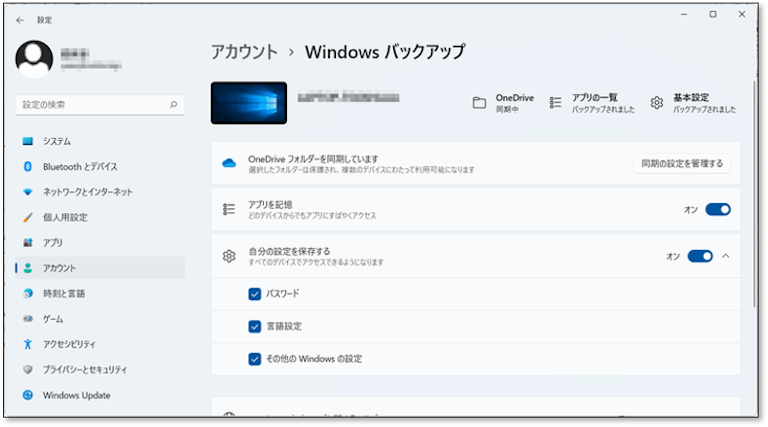Viewport: 768px width, 427px height.
Task: Click the 設定の検索 search field
Action: (x=100, y=105)
